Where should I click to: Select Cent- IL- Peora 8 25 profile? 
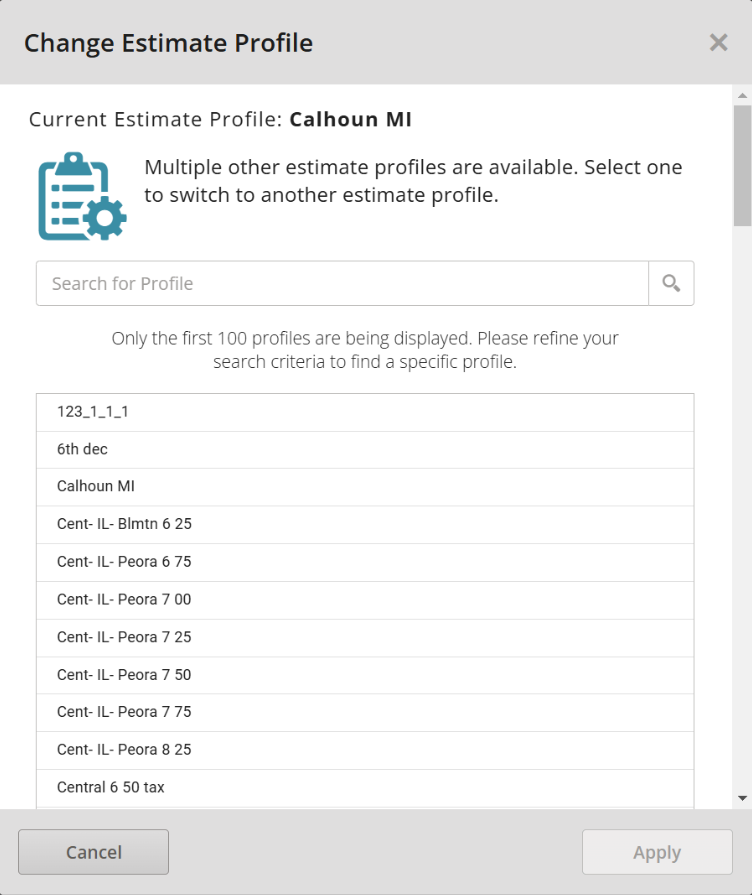point(365,750)
